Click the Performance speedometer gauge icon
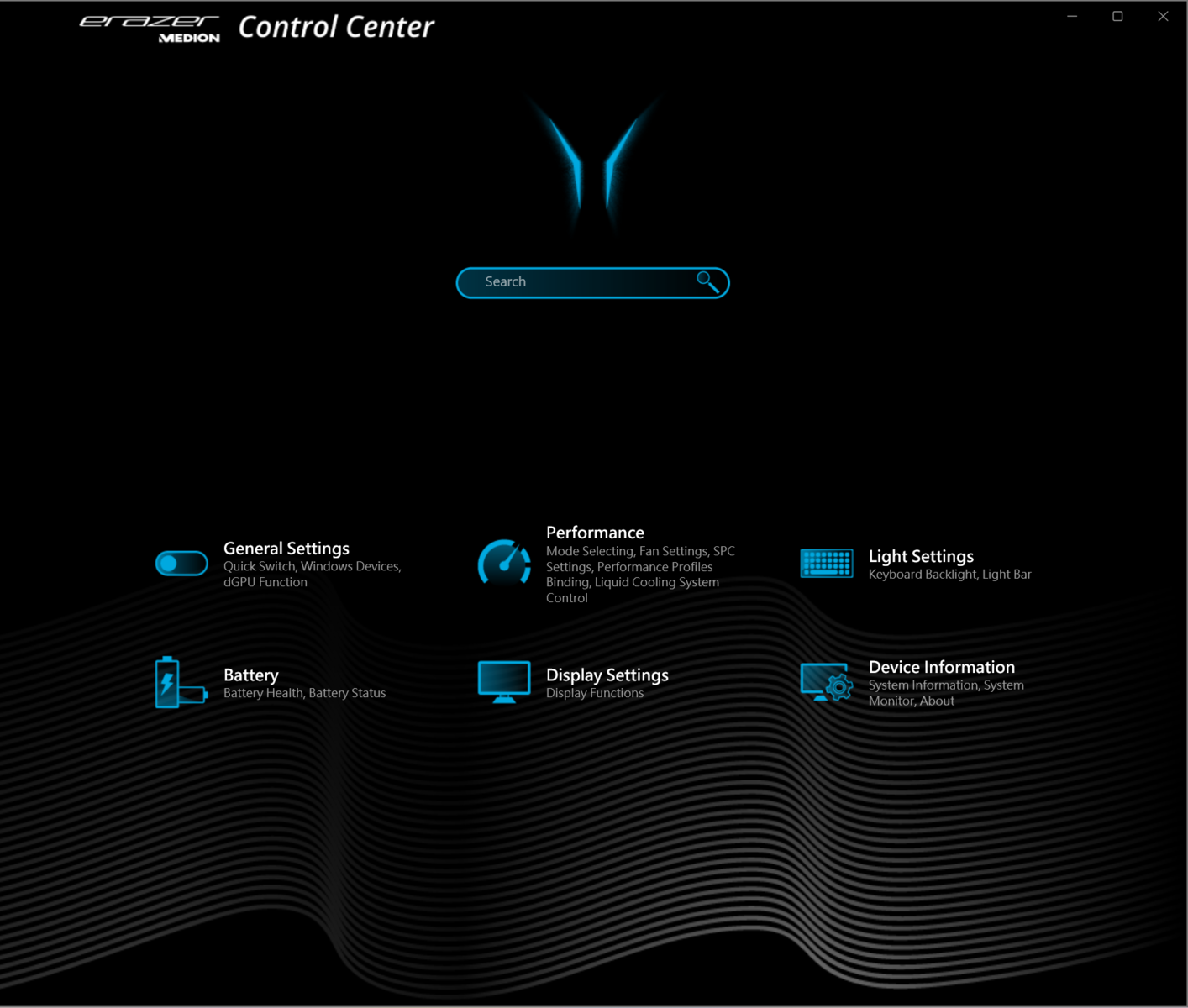1188x1008 pixels. [x=504, y=562]
